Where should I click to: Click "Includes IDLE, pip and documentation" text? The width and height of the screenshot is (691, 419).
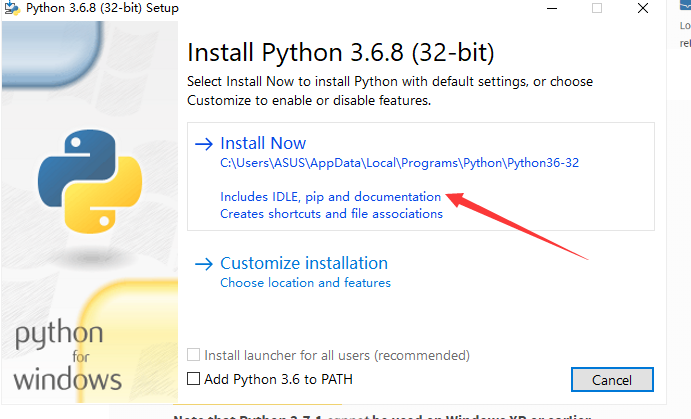tap(330, 197)
